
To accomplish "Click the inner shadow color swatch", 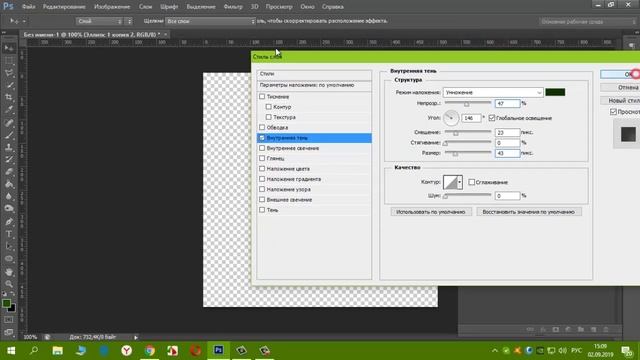I will click(556, 92).
